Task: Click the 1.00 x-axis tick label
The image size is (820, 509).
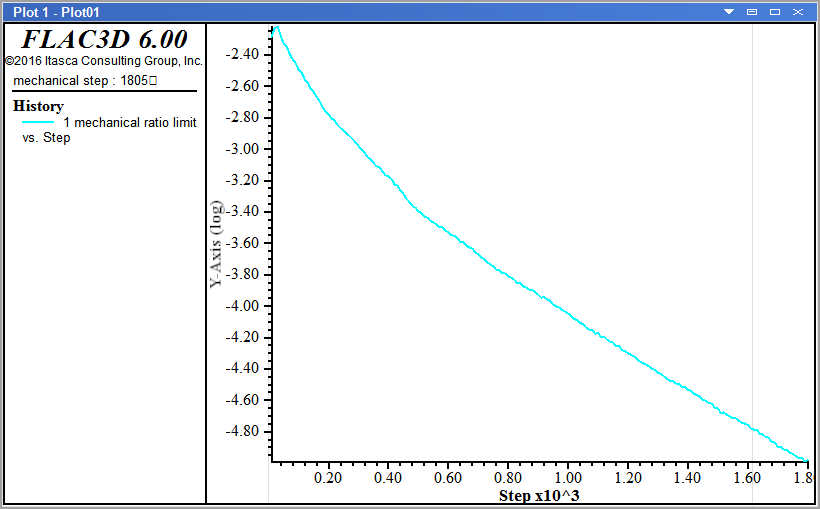Action: (568, 478)
